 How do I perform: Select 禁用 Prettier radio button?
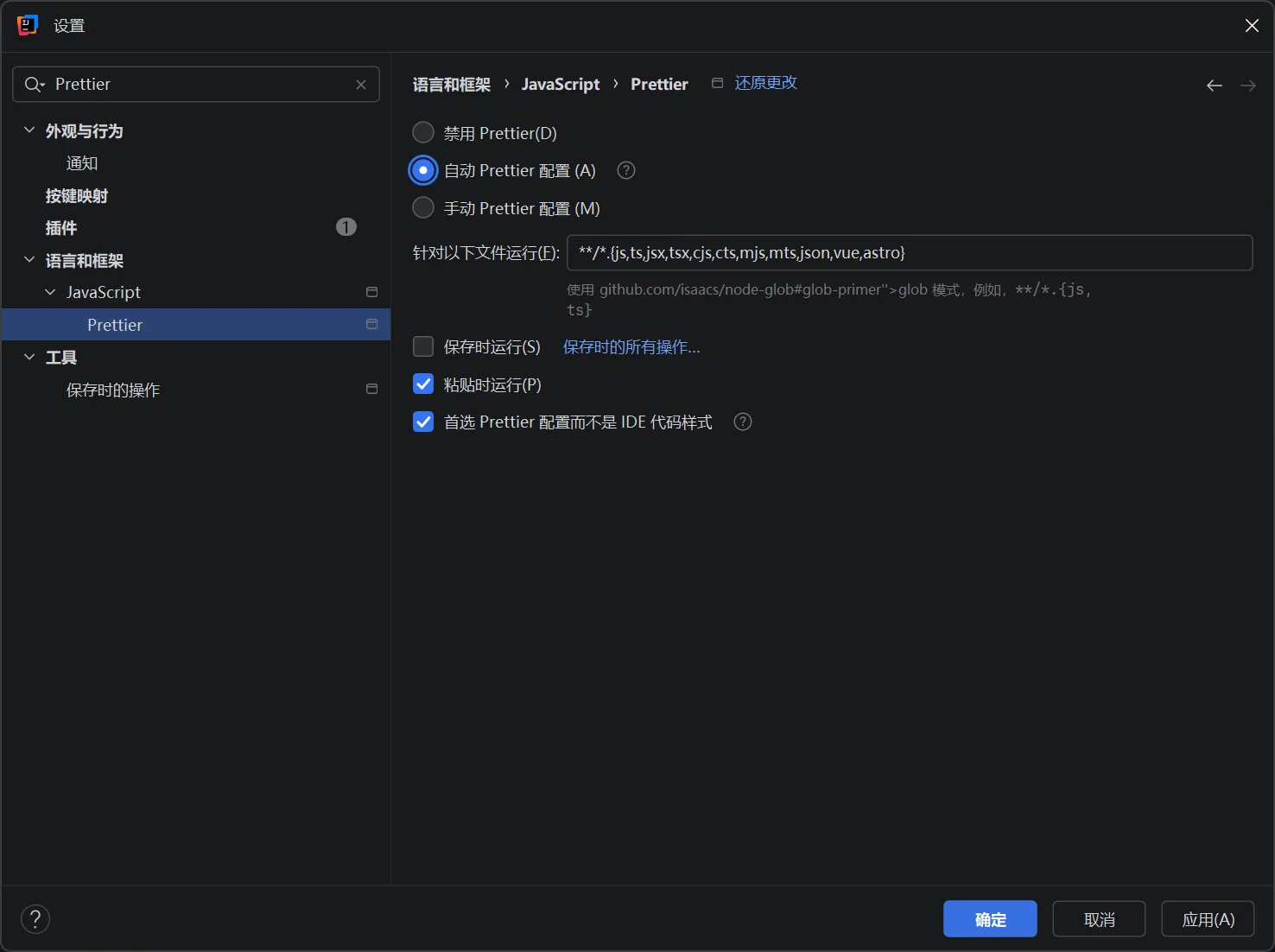[x=423, y=132]
